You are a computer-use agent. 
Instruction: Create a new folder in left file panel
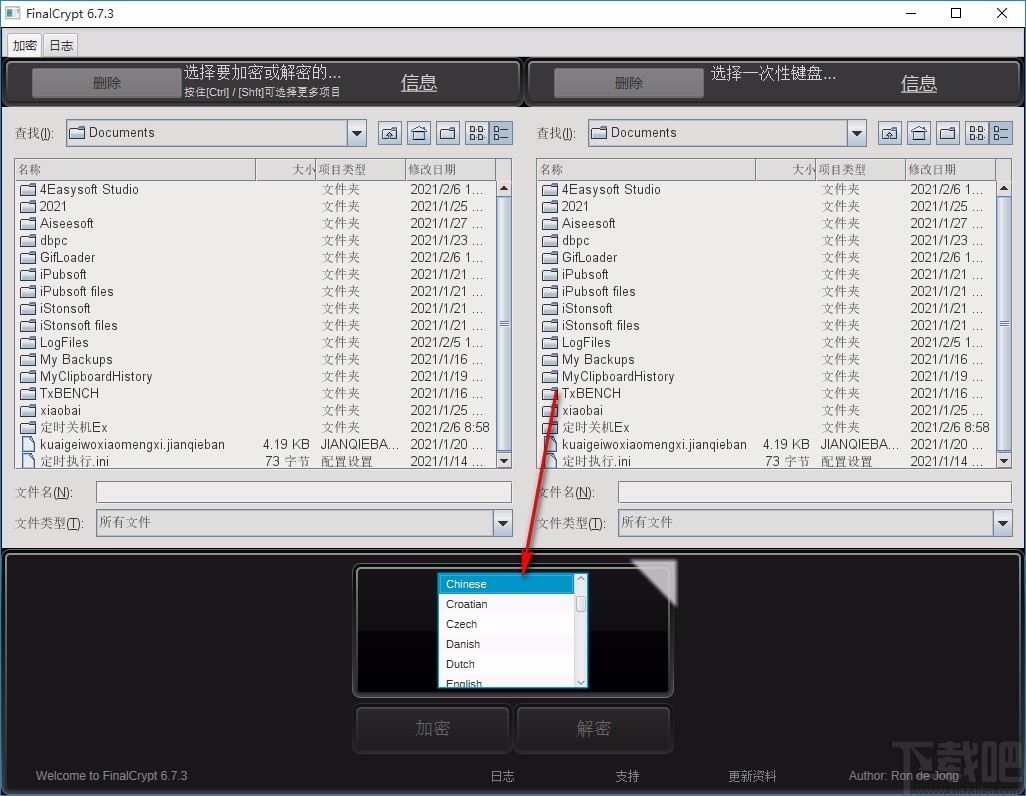tap(448, 133)
